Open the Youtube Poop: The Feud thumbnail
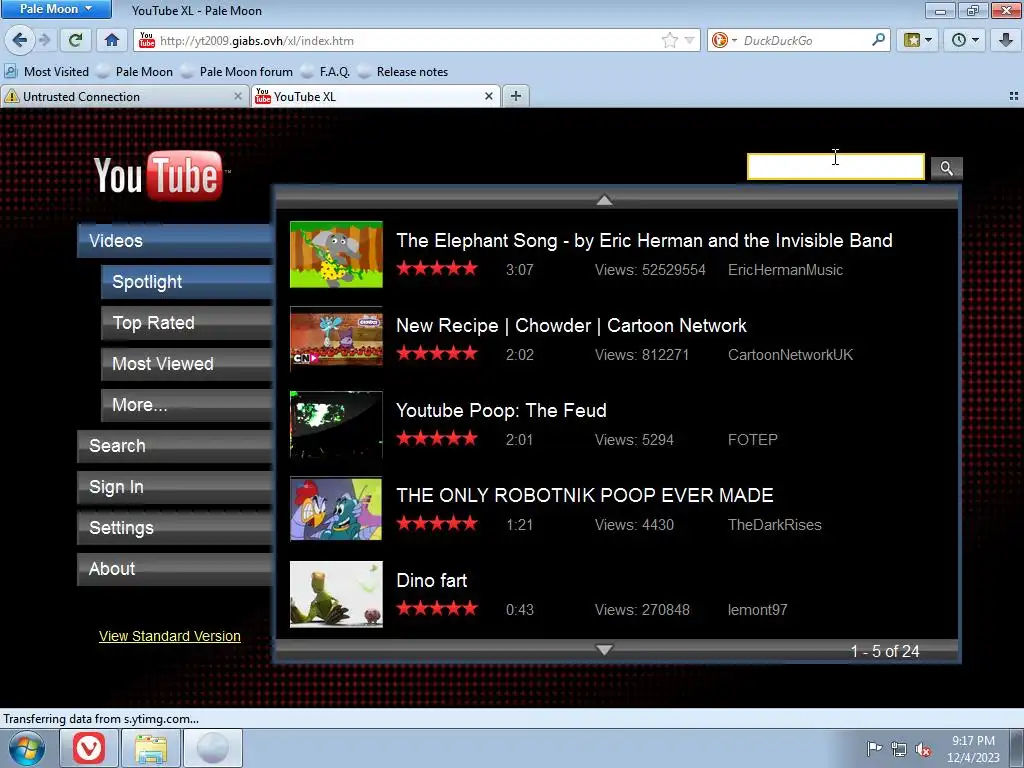 (336, 424)
